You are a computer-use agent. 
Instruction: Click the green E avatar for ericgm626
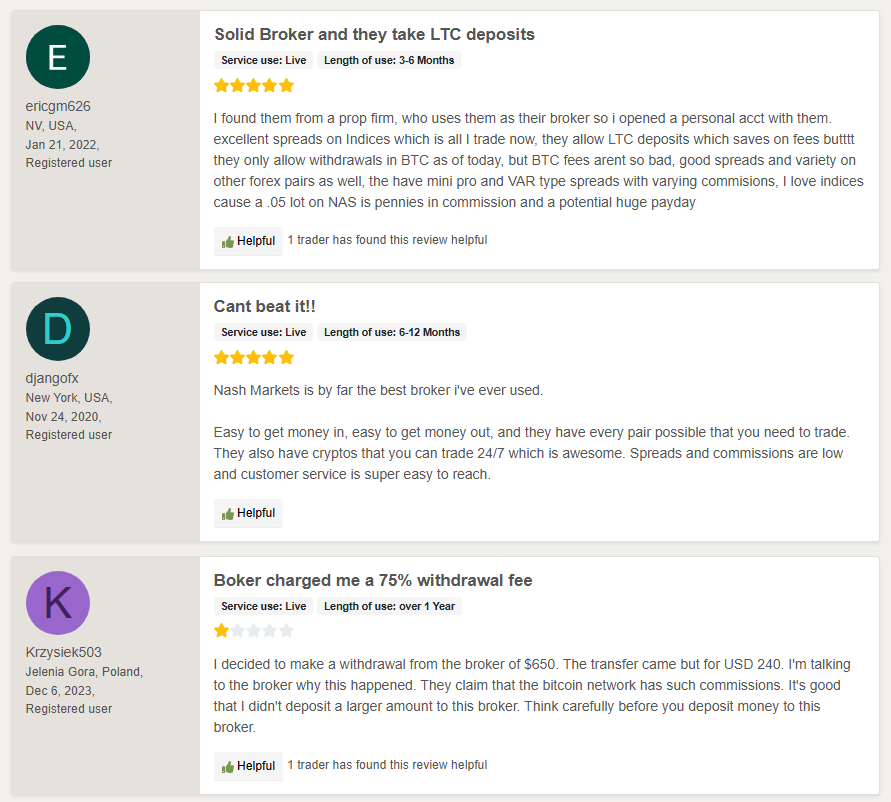pos(58,57)
